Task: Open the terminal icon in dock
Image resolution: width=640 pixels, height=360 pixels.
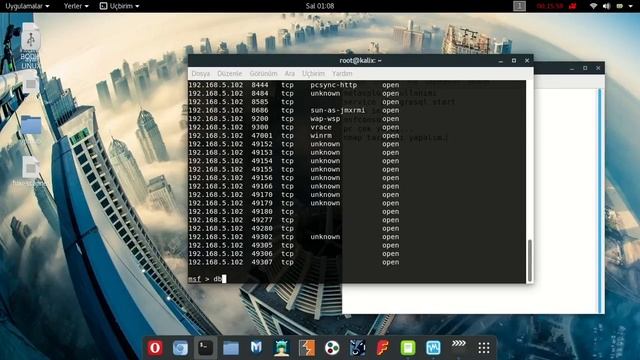Action: click(205, 348)
